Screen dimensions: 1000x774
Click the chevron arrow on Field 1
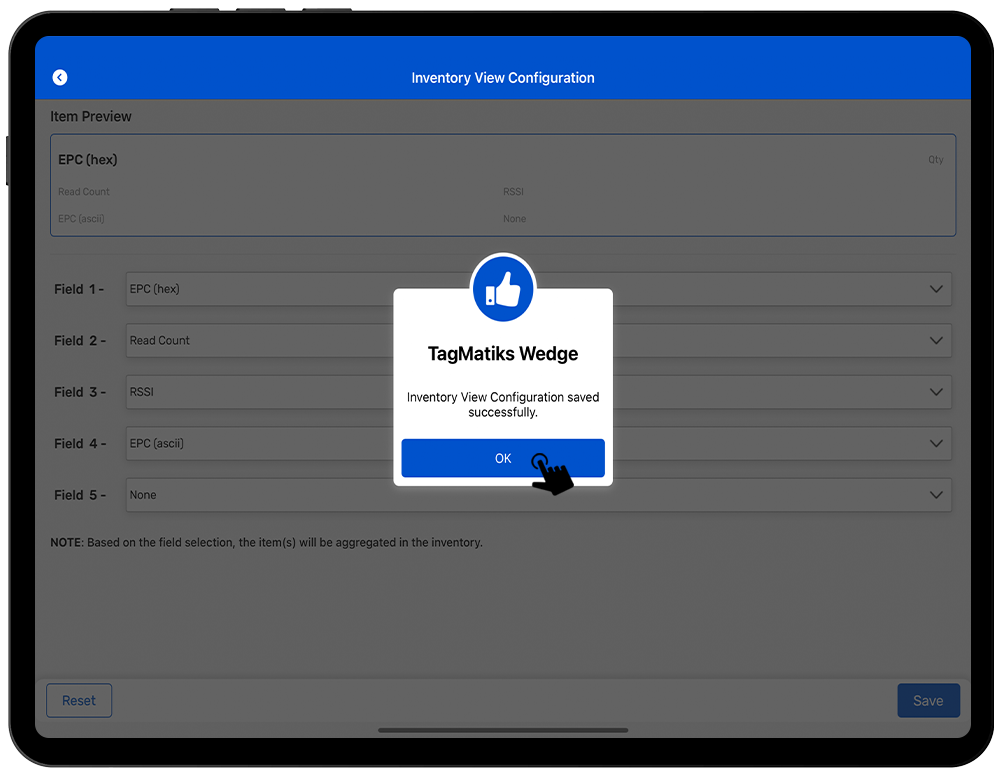936,289
